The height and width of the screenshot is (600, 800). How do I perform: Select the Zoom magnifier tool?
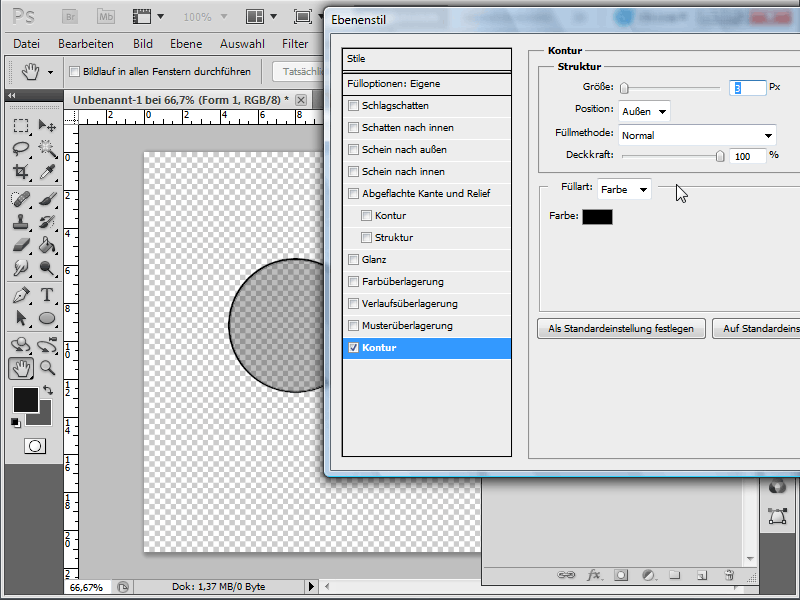(47, 368)
